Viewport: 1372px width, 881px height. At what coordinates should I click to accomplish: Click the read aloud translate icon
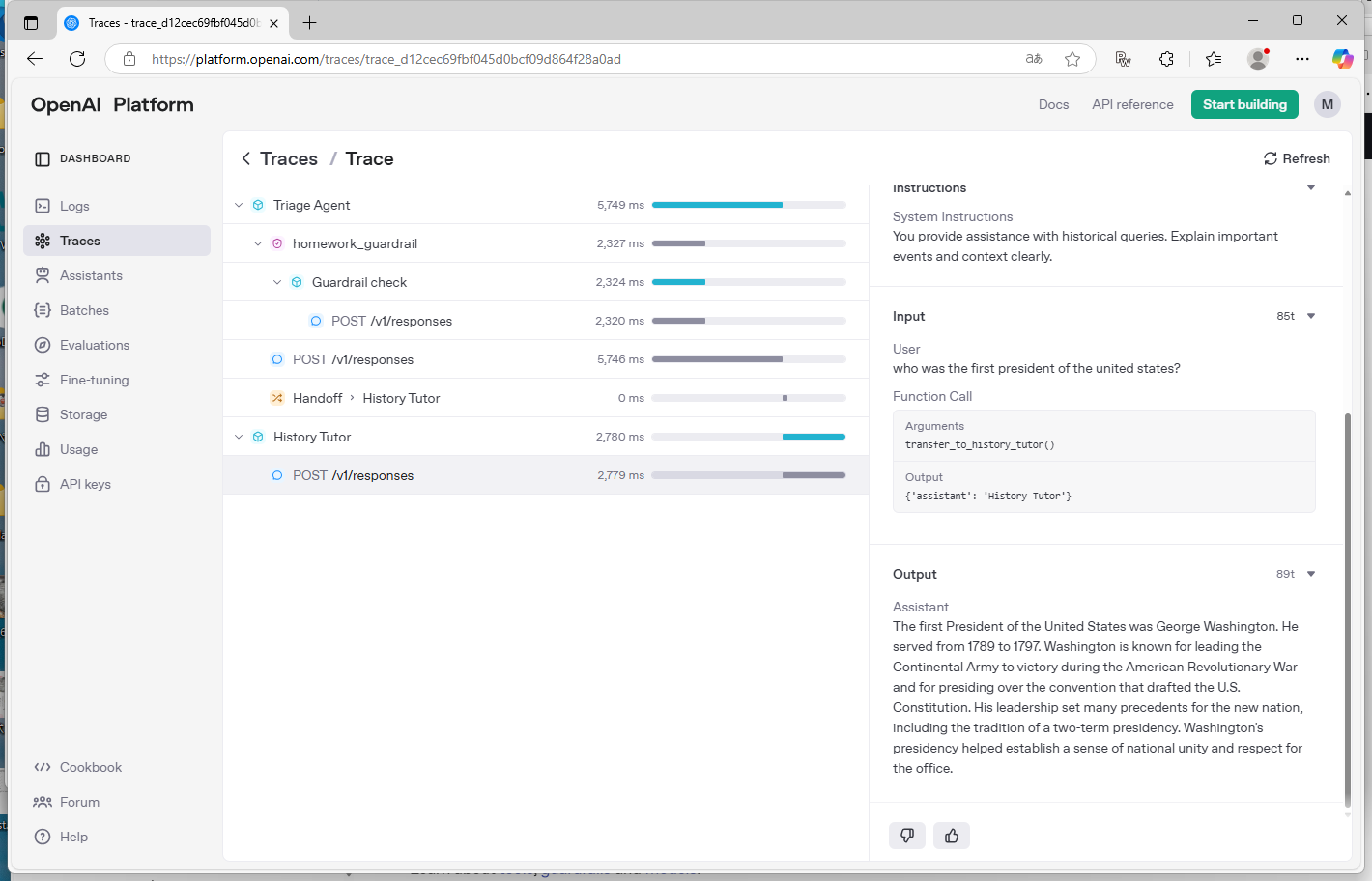coord(1034,59)
